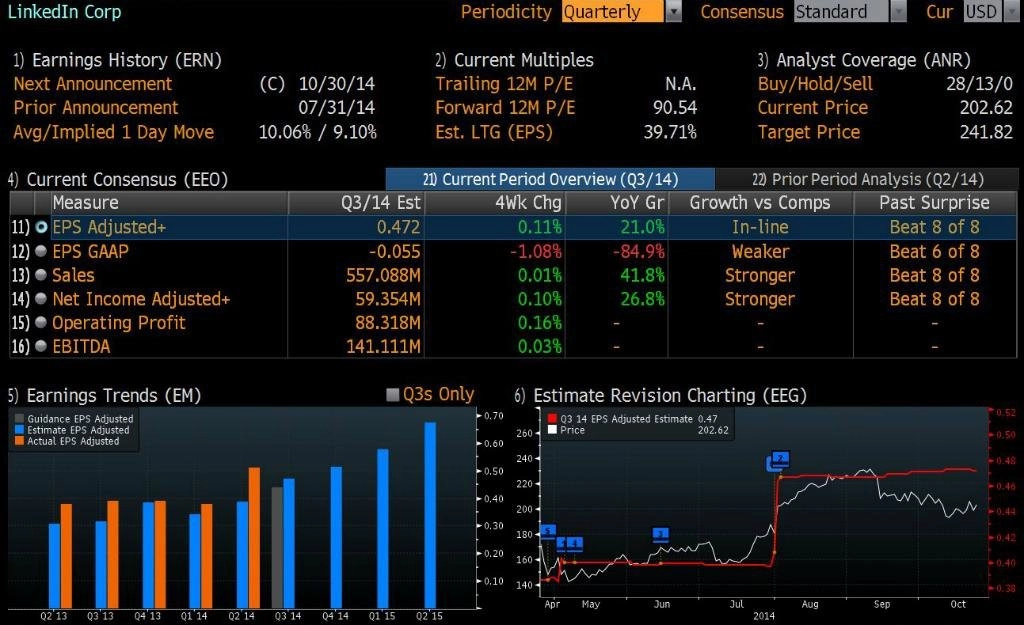1024x625 pixels.
Task: Click the Past Surprise column header
Action: click(935, 203)
